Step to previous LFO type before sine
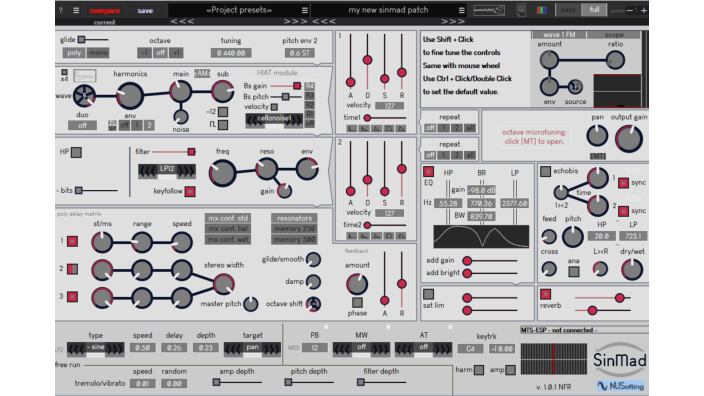704x396 pixels. pos(76,349)
